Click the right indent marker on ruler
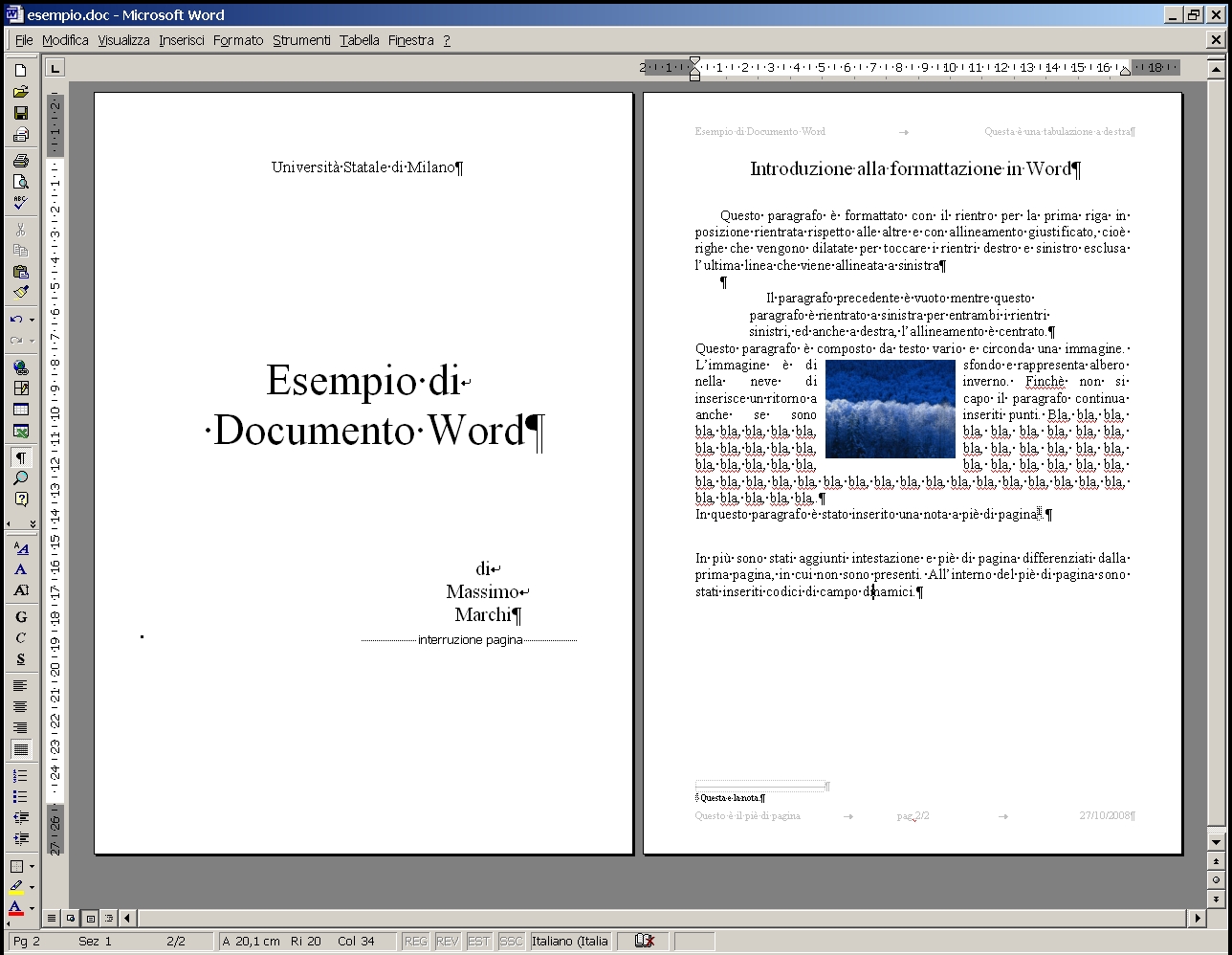The image size is (1232, 955). [x=1125, y=71]
